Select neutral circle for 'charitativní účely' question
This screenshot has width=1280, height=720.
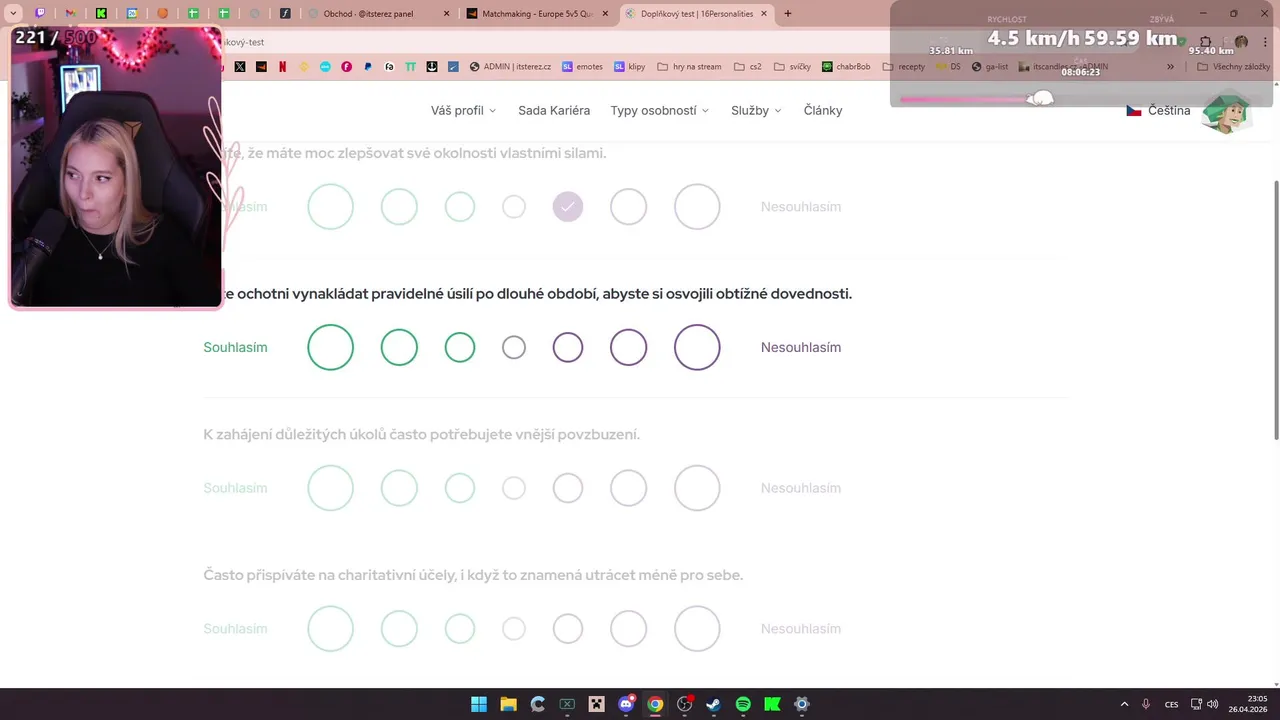(x=514, y=629)
